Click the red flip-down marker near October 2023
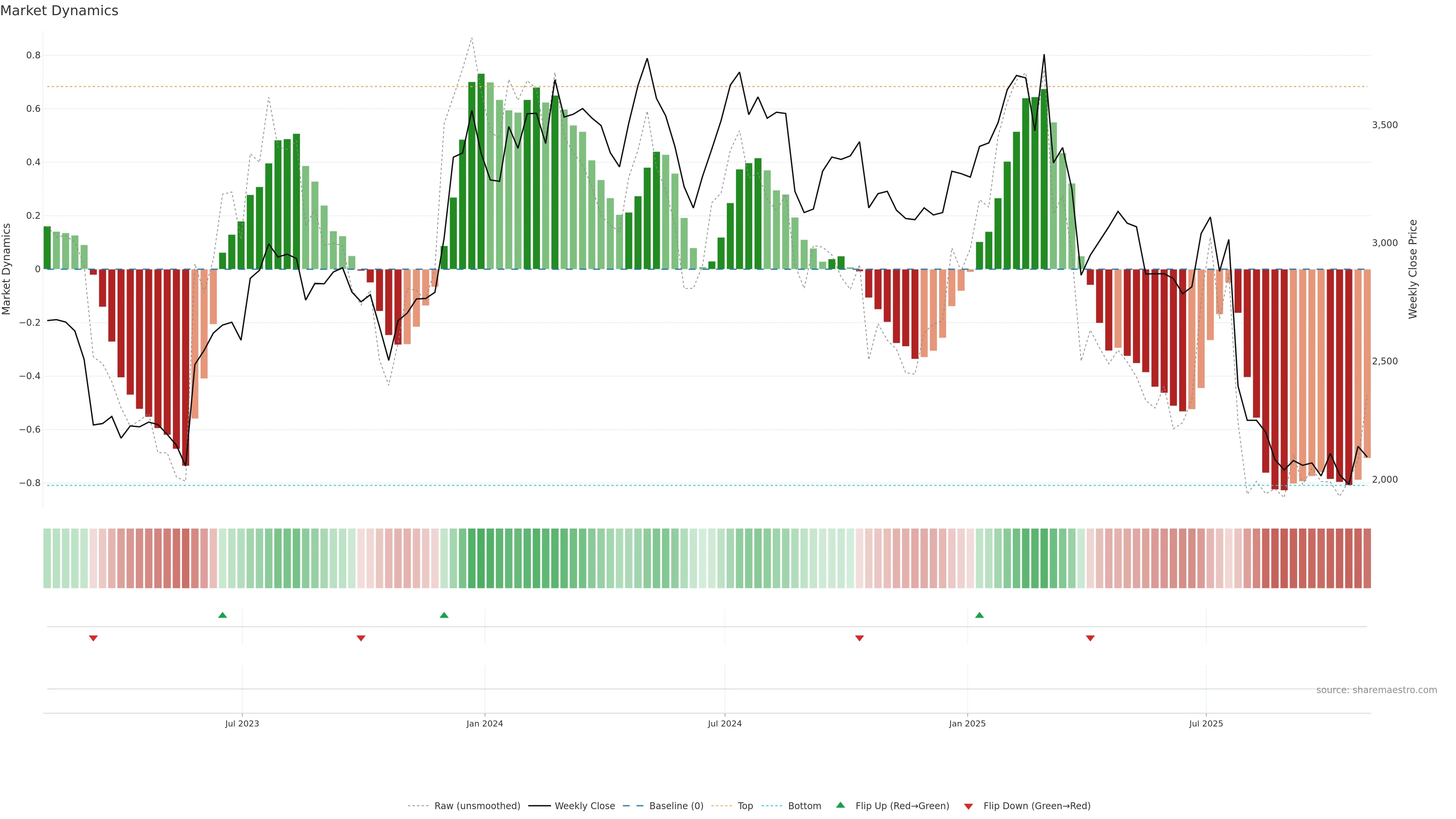Screen dimensions: 1456x819 click(x=361, y=638)
